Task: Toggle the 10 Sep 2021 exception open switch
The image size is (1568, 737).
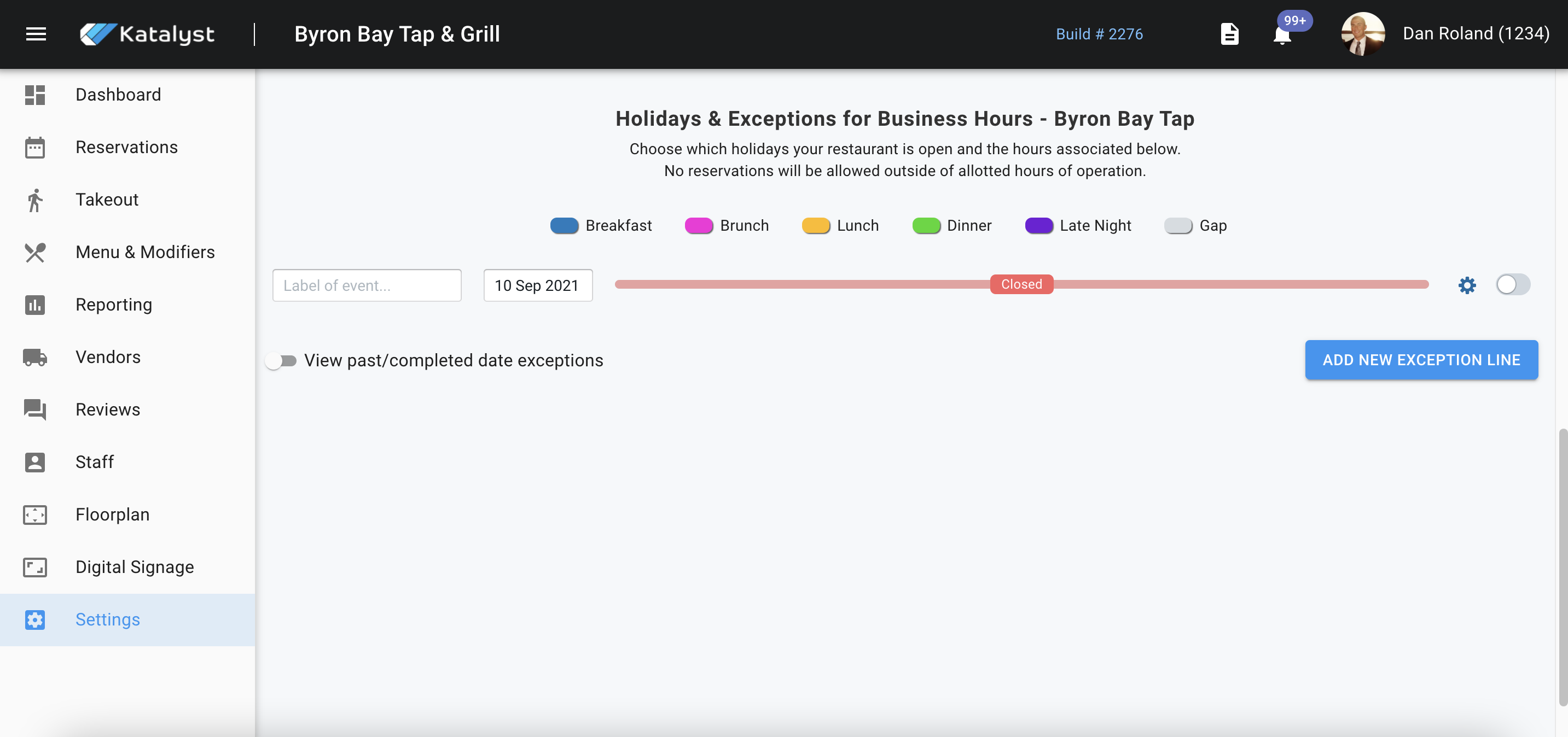Action: (x=1513, y=285)
